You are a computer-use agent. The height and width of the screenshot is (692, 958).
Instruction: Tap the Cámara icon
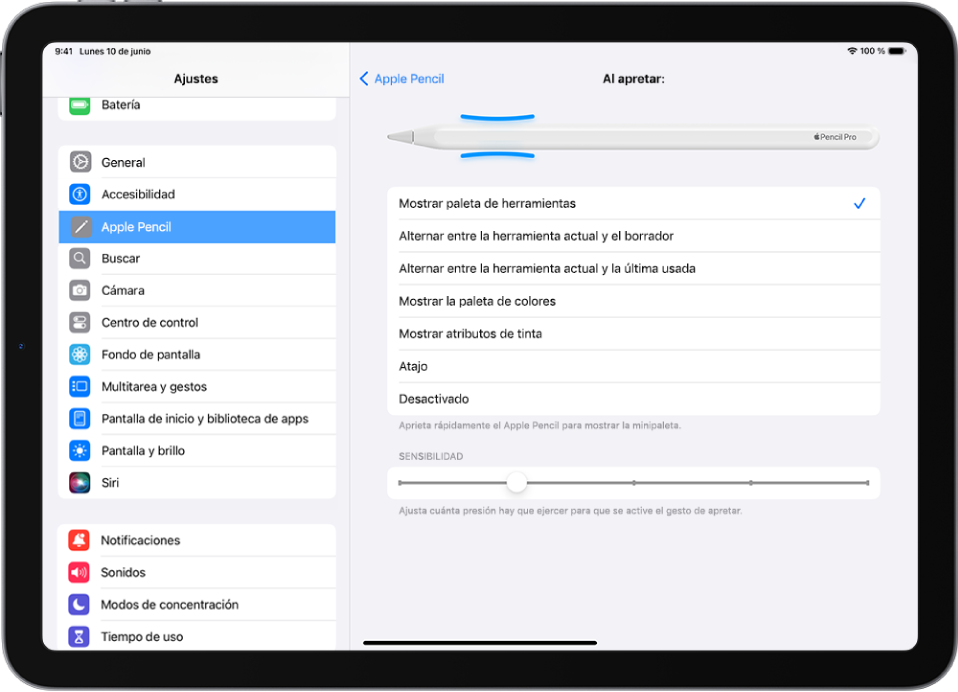[80, 290]
